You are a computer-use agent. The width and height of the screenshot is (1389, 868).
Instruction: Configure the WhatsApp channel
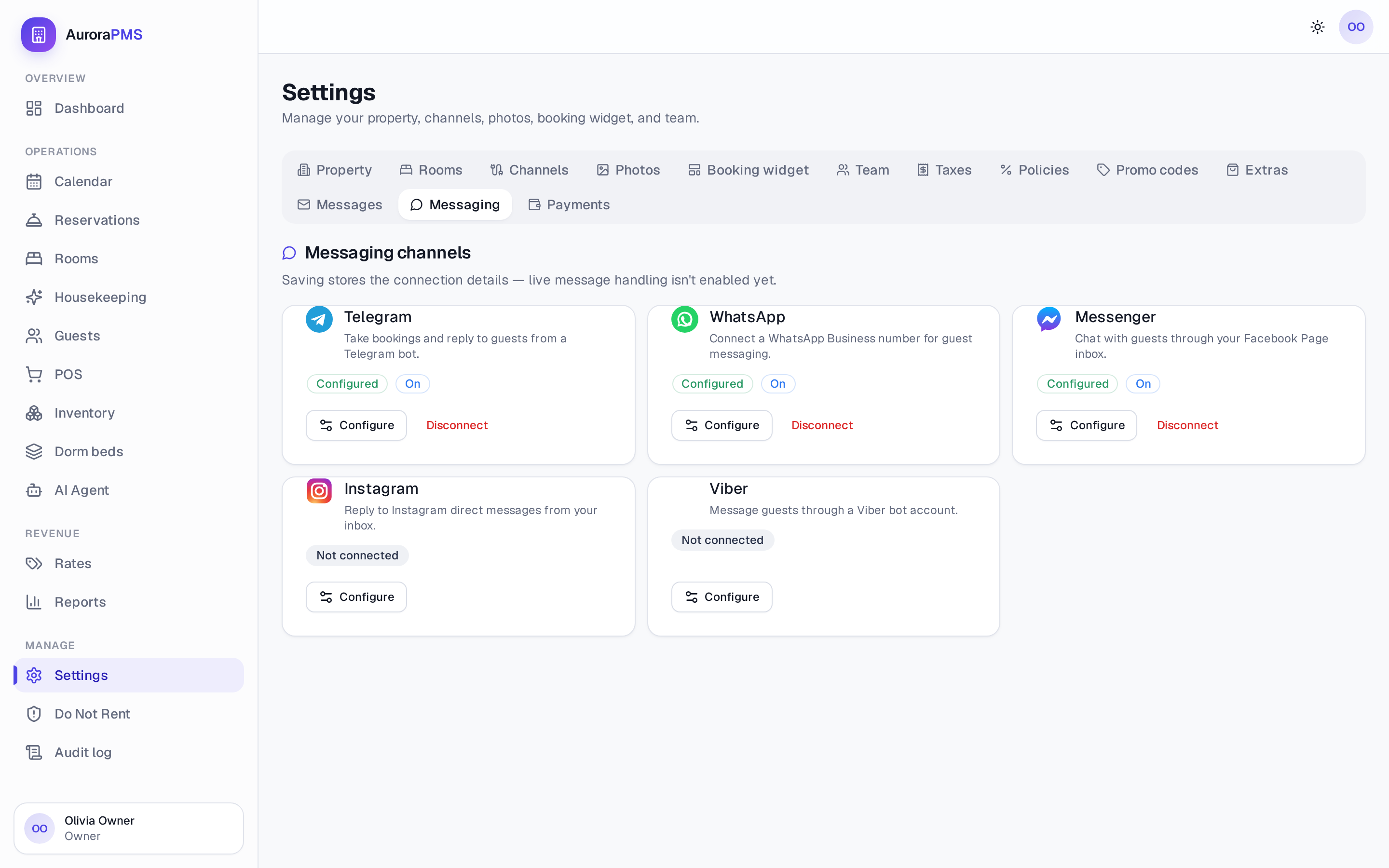tap(722, 425)
